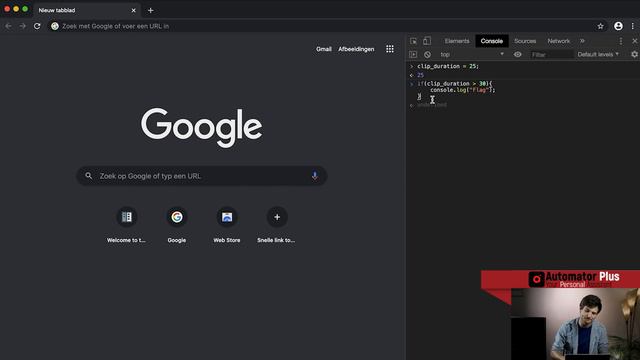The image size is (640, 360).
Task: Close the DevTools panel
Action: (635, 41)
